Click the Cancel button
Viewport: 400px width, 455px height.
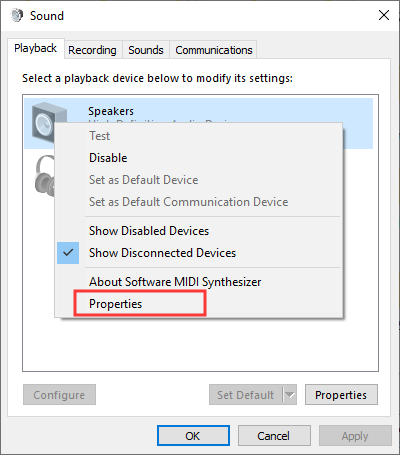[x=274, y=436]
